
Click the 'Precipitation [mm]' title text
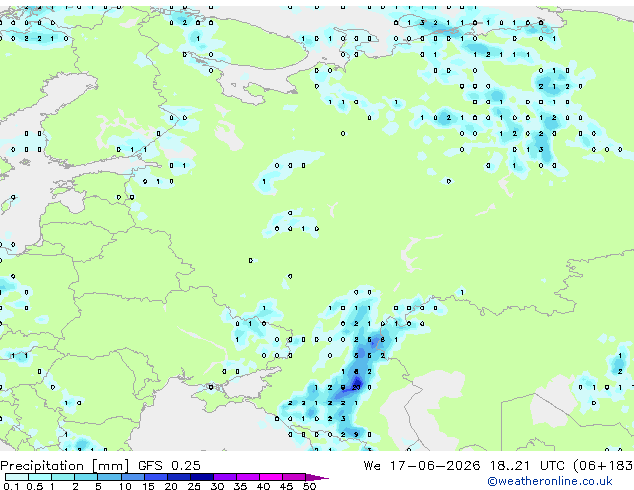tap(64, 466)
